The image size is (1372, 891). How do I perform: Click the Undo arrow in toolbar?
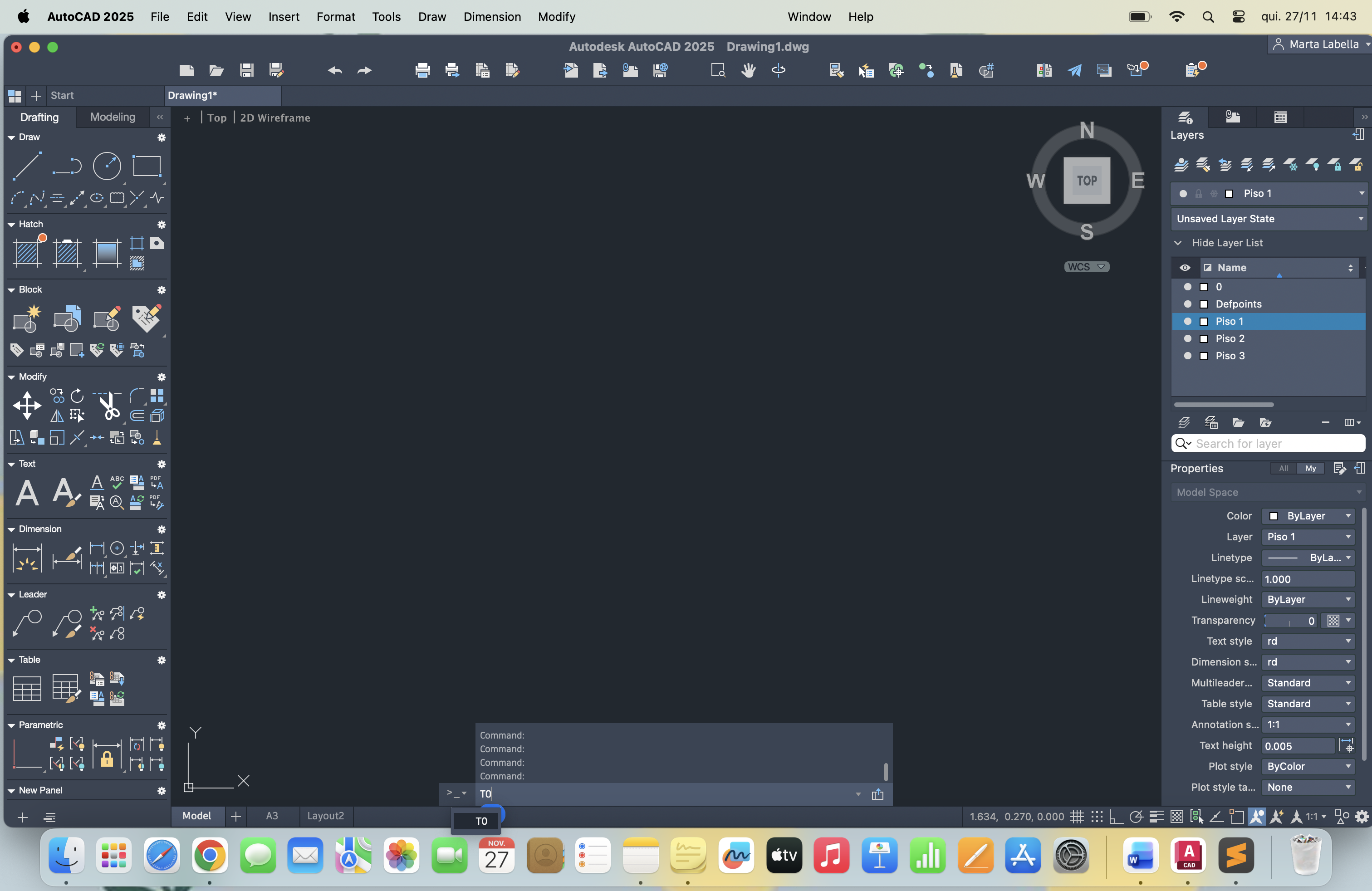[335, 70]
